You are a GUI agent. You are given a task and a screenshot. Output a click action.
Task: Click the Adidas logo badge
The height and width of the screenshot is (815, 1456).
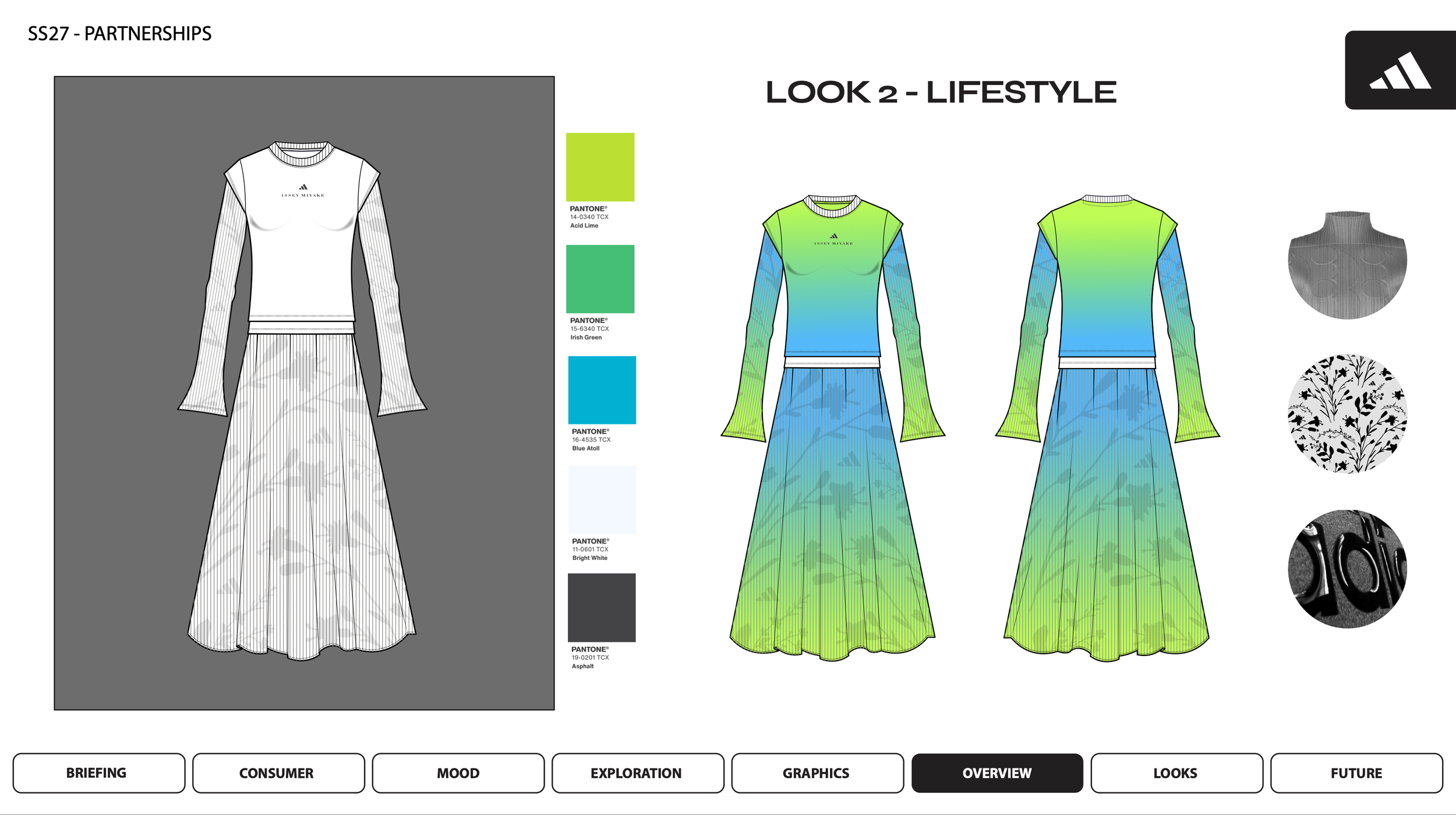click(1400, 70)
